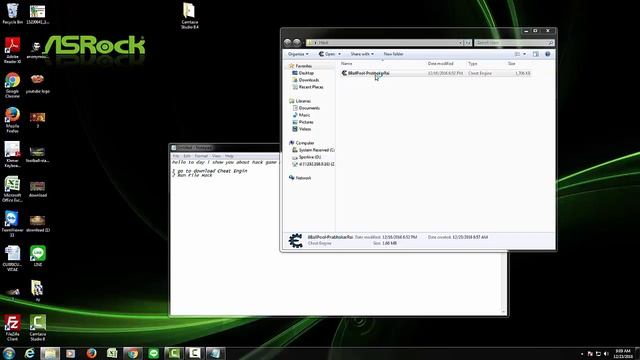Select Pictures in the navigation pane
The height and width of the screenshot is (360, 640).
[x=306, y=122]
